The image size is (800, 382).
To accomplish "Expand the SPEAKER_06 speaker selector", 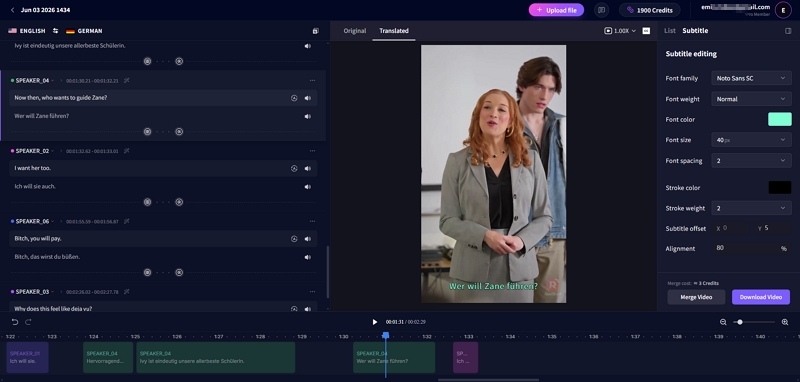I will [x=52, y=221].
